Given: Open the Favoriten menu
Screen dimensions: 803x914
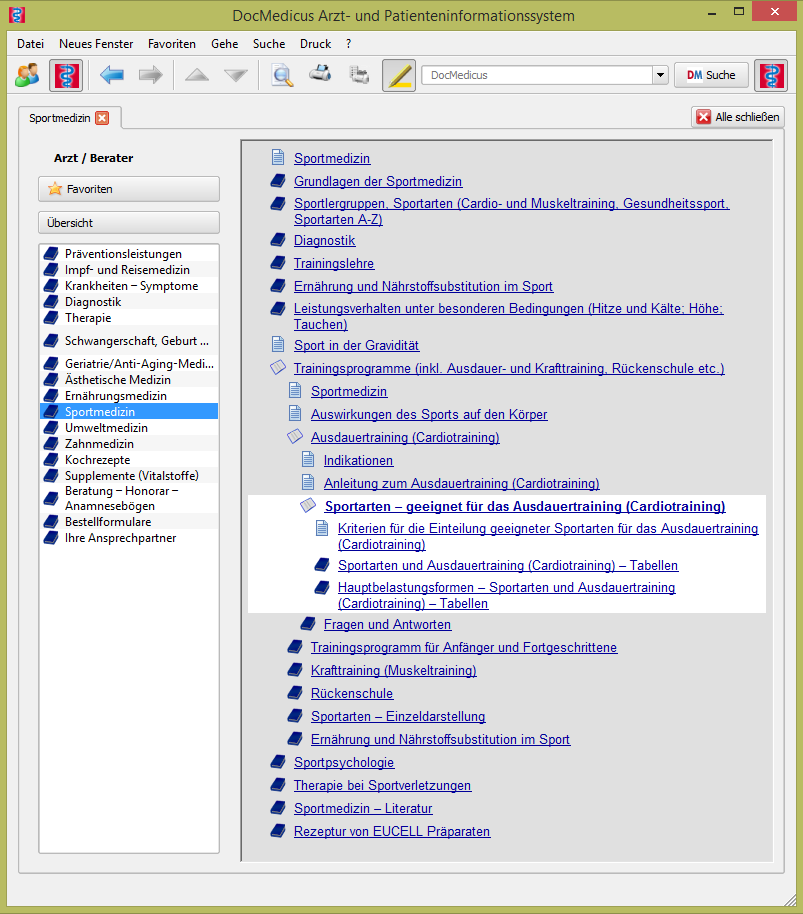Looking at the screenshot, I should point(172,44).
